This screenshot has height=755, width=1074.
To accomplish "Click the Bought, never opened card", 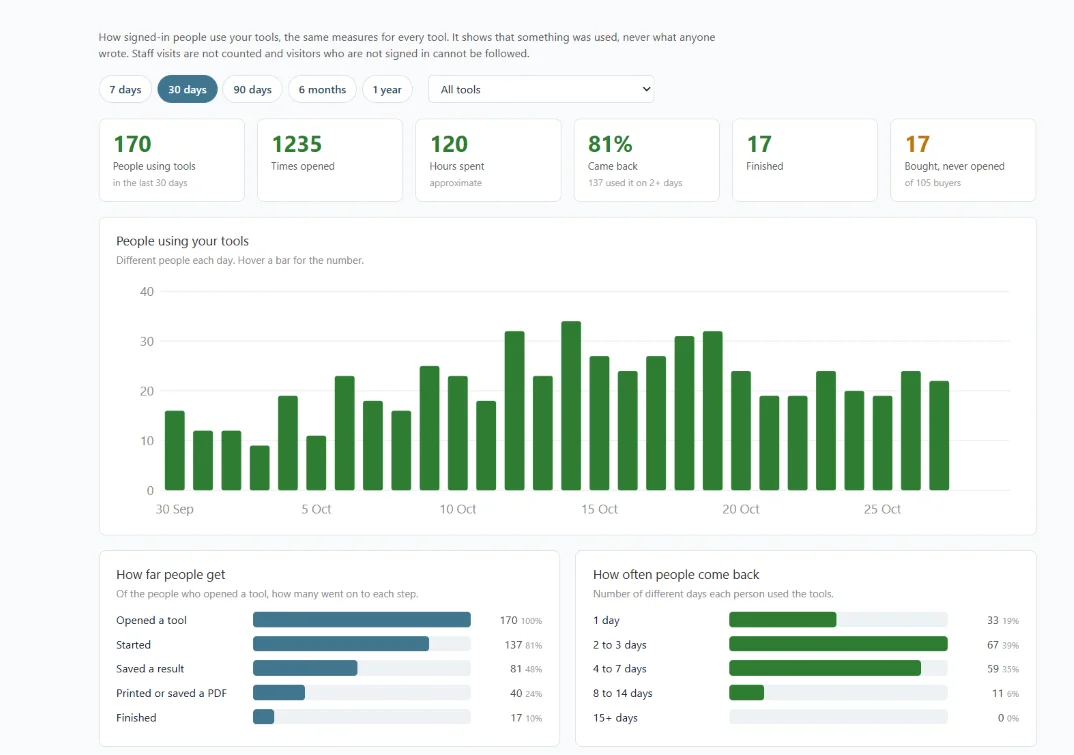I will coord(963,160).
